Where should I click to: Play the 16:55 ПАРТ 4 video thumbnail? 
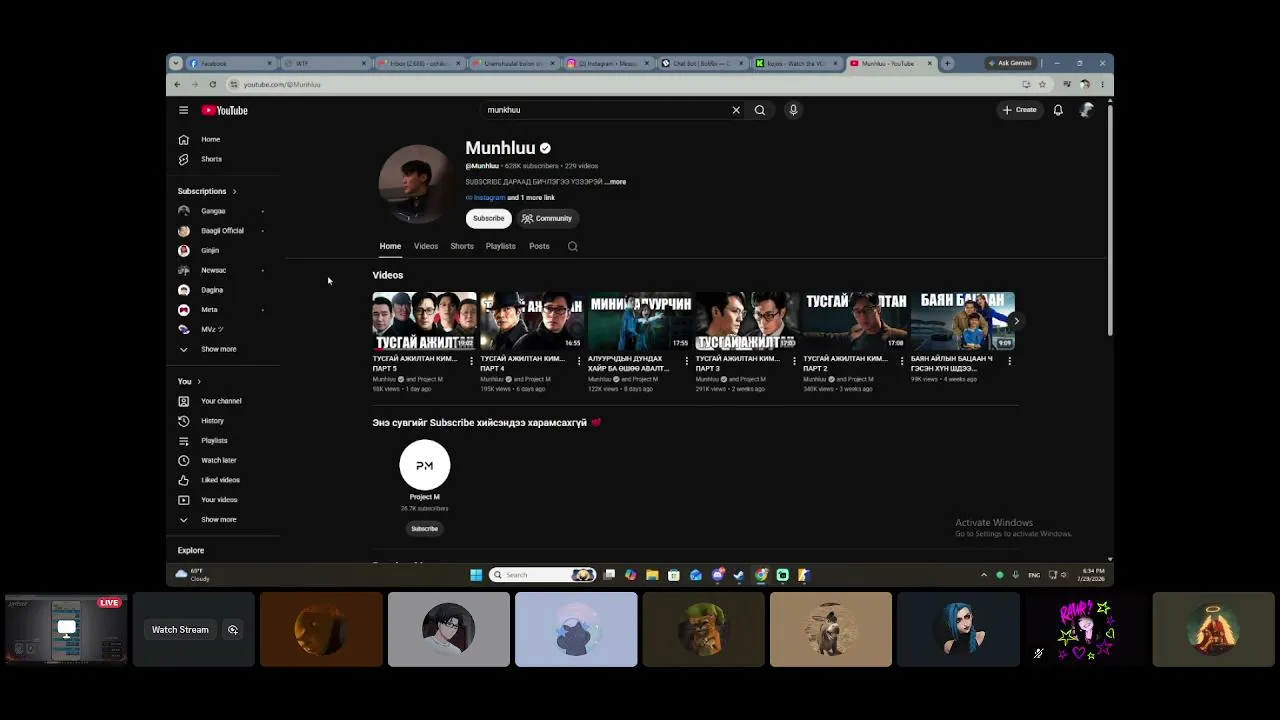532,321
